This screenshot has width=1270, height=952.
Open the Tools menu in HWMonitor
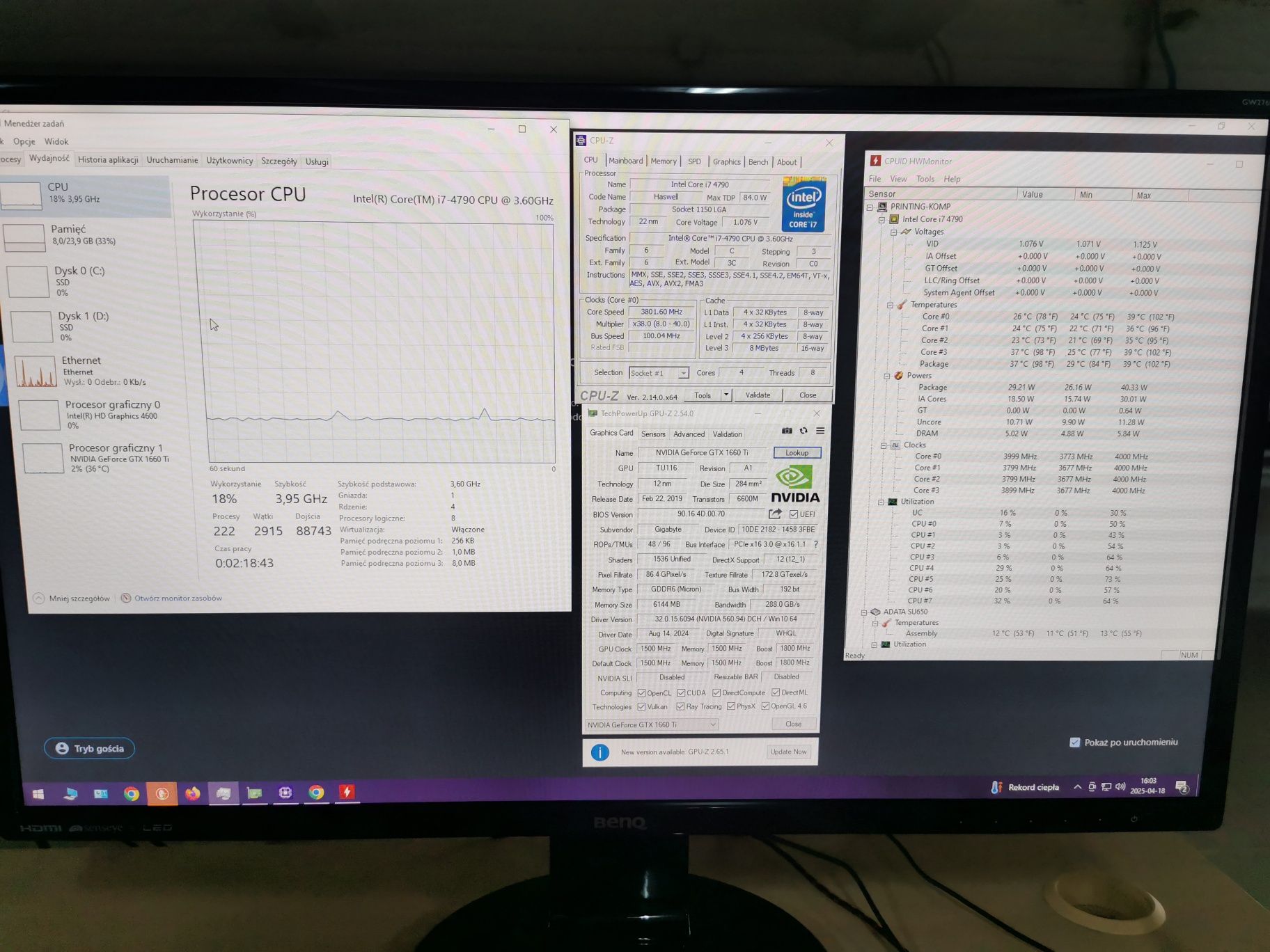[925, 180]
